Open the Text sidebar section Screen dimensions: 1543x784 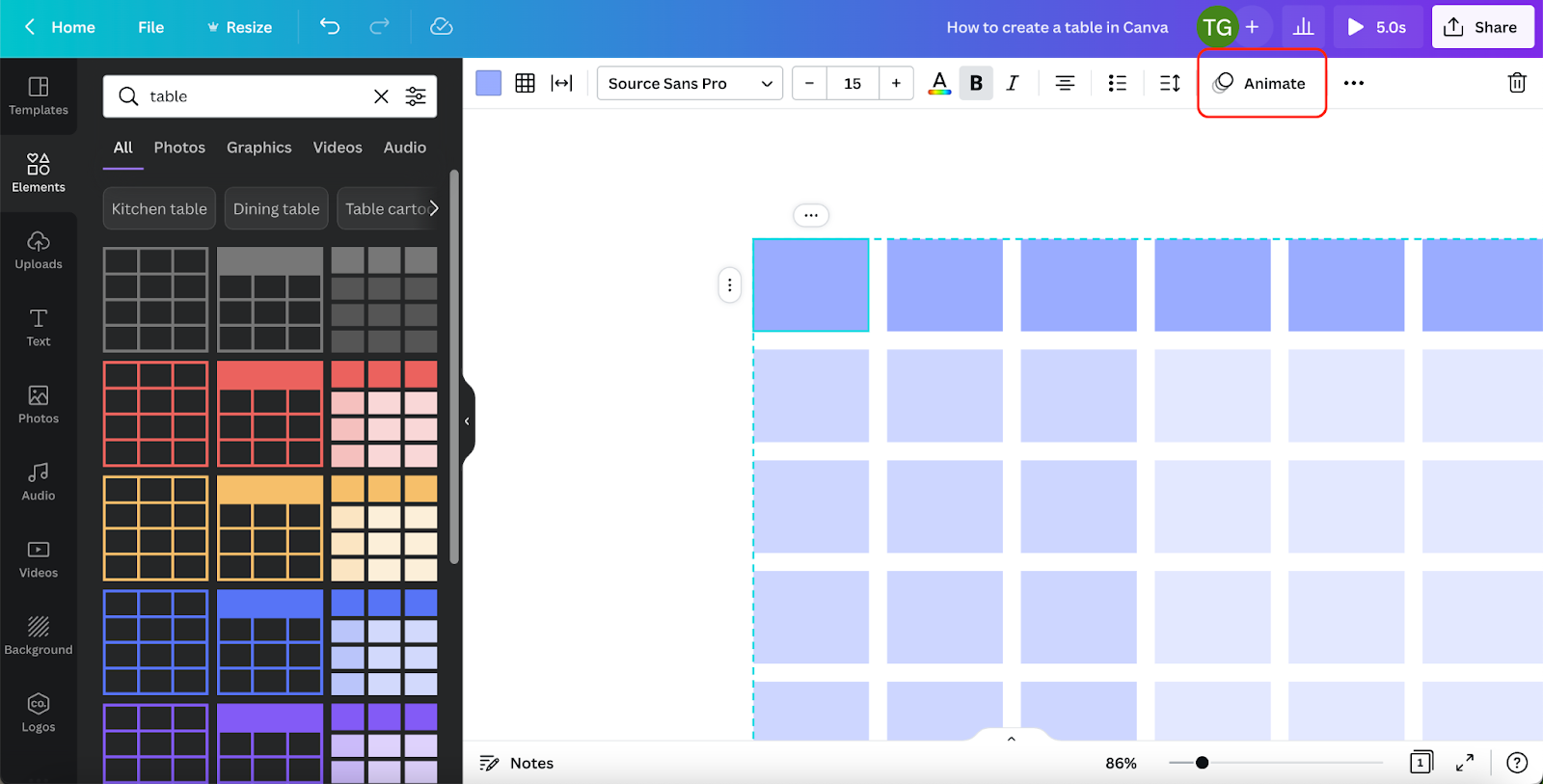point(39,328)
